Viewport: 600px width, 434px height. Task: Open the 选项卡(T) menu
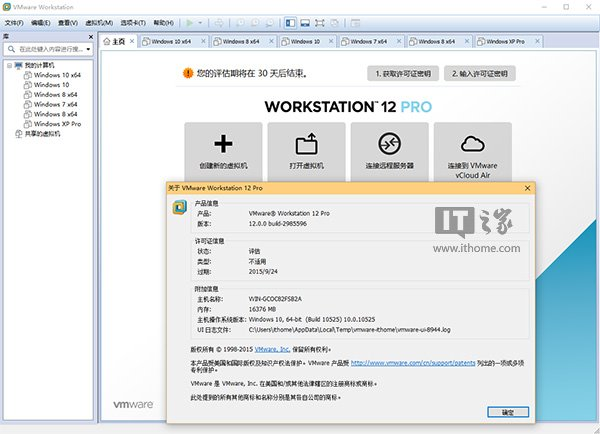click(x=133, y=23)
